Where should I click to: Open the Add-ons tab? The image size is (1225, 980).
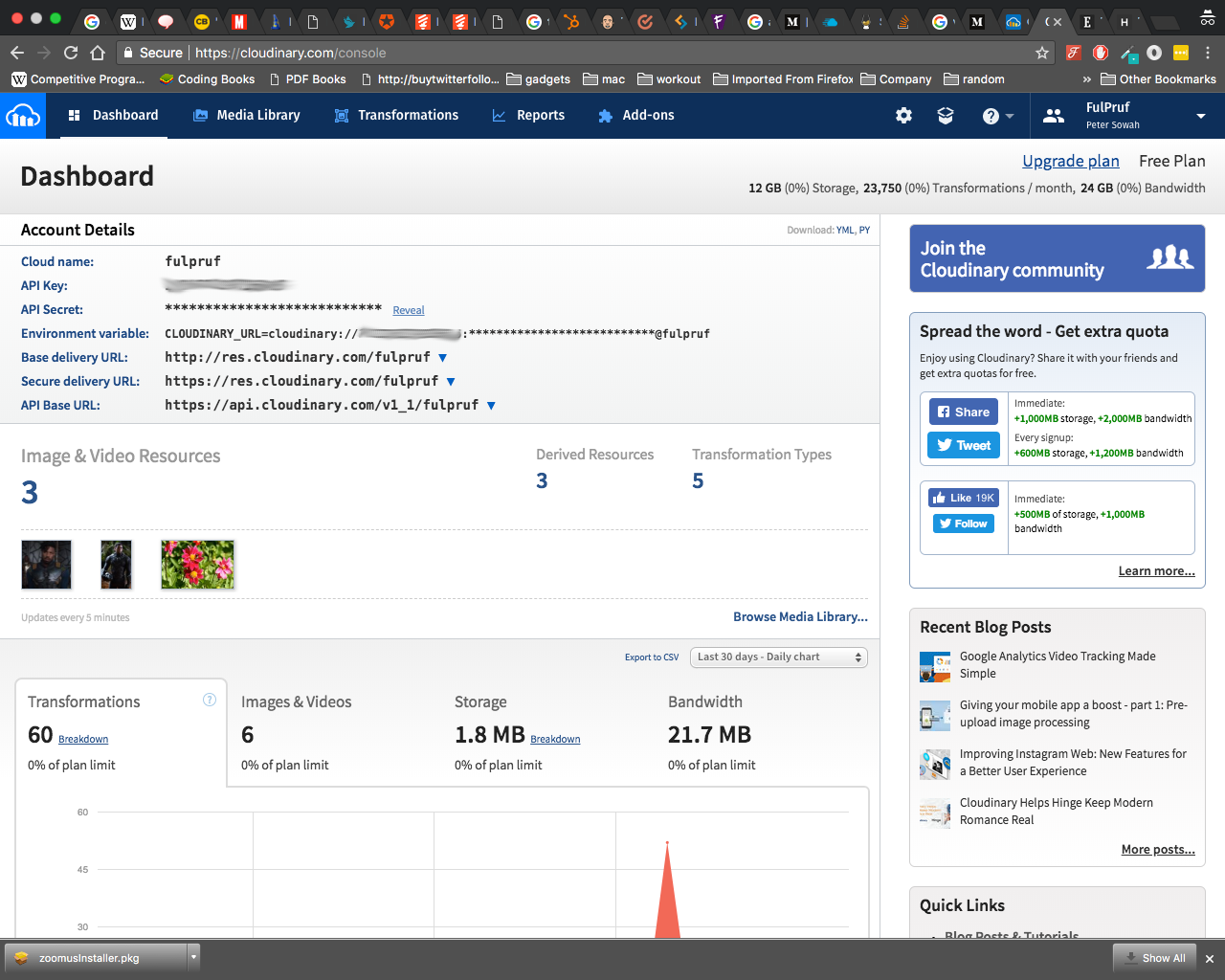tap(636, 116)
